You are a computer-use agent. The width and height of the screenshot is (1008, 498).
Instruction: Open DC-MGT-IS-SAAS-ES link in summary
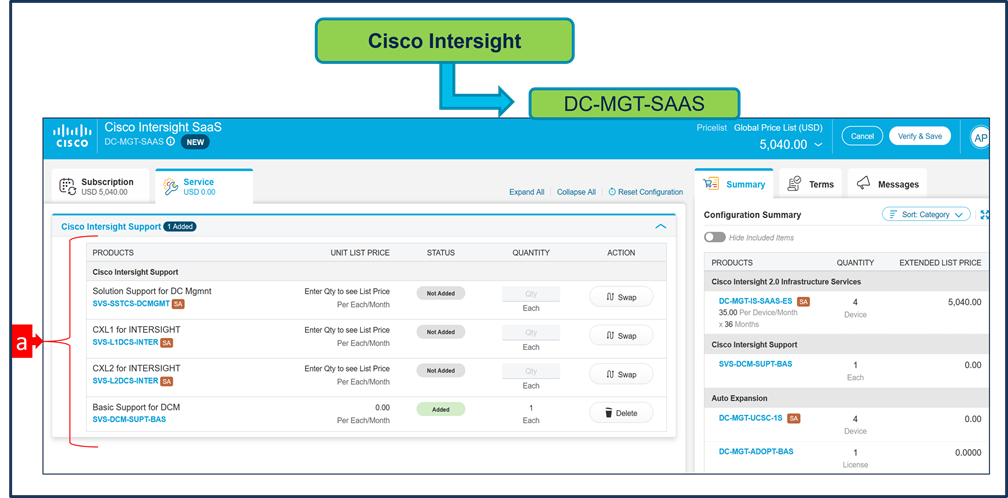tap(756, 301)
